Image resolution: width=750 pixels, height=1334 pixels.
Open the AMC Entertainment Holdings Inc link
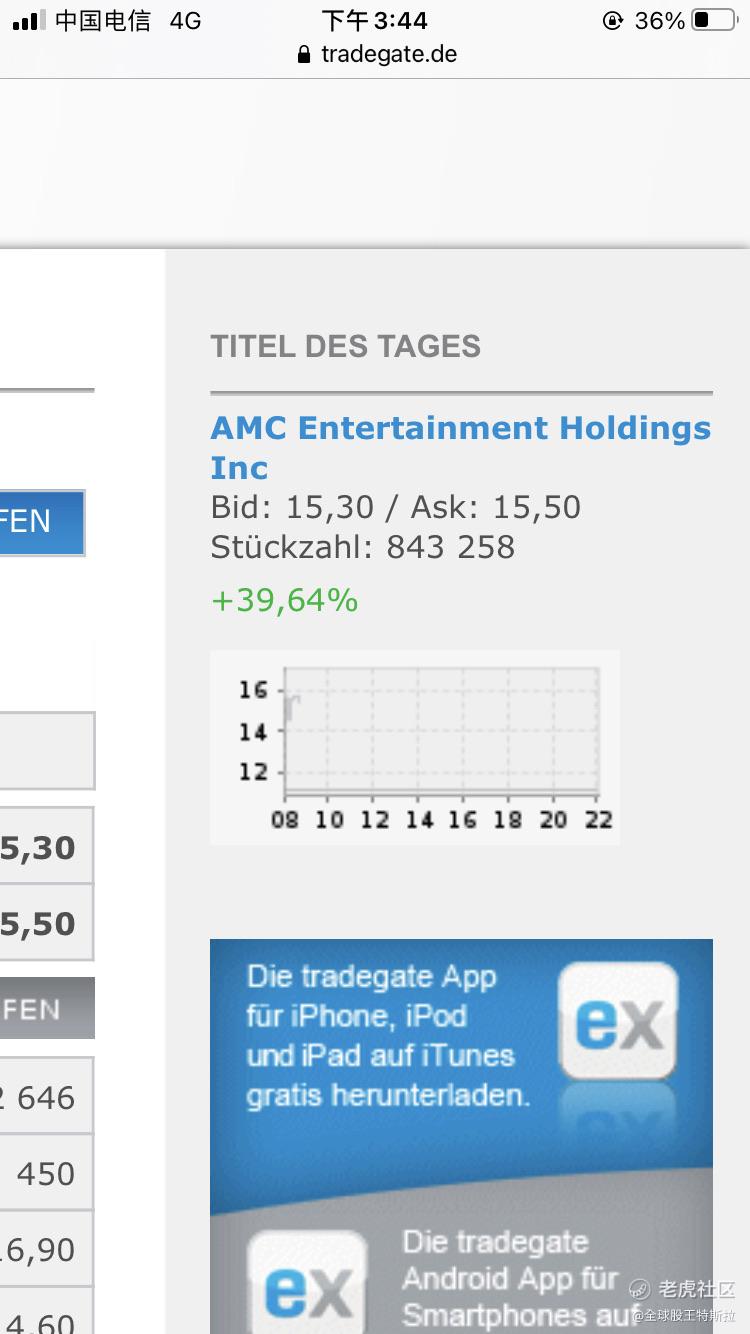click(x=461, y=448)
